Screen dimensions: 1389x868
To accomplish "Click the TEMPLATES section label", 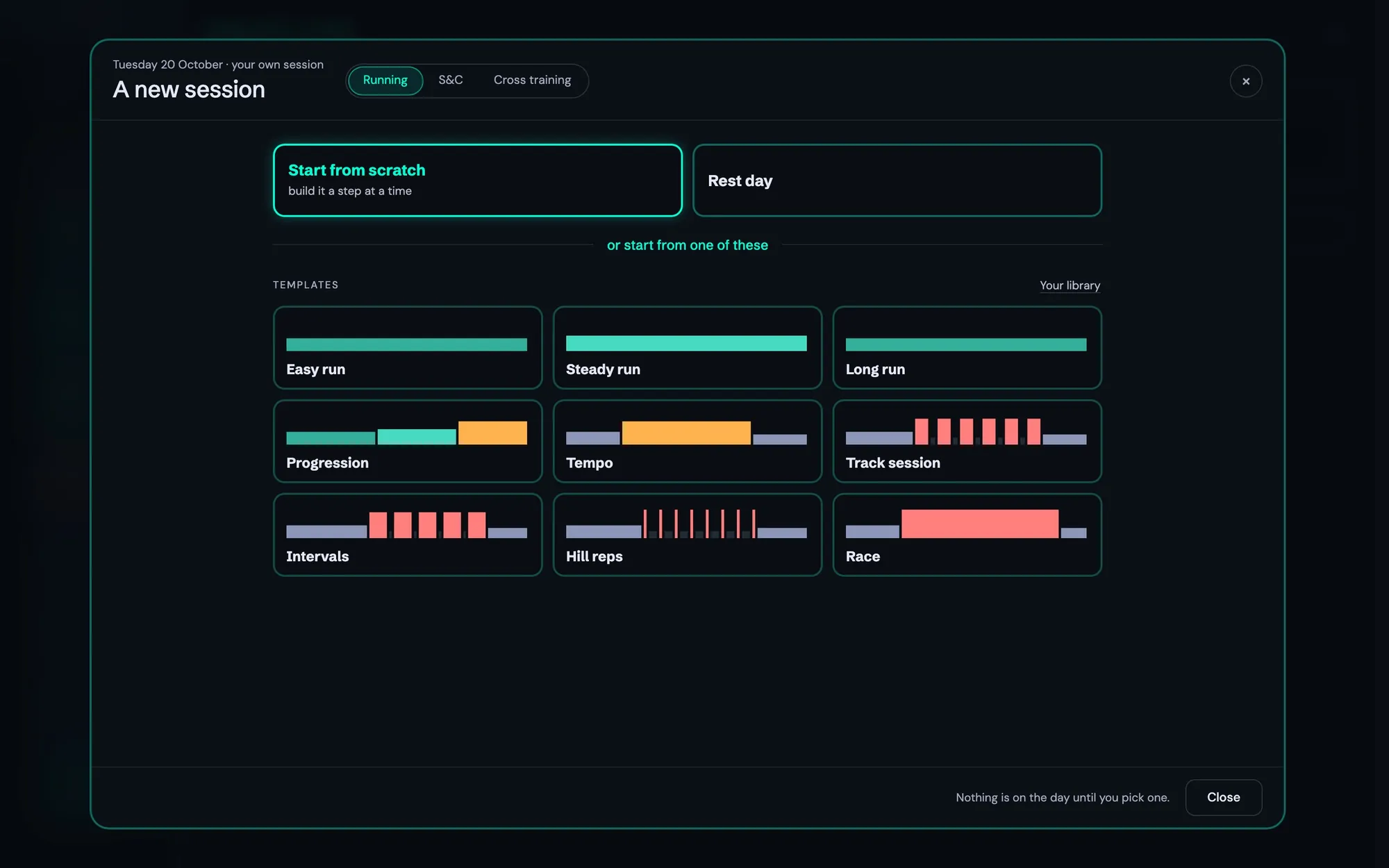I will tap(306, 285).
